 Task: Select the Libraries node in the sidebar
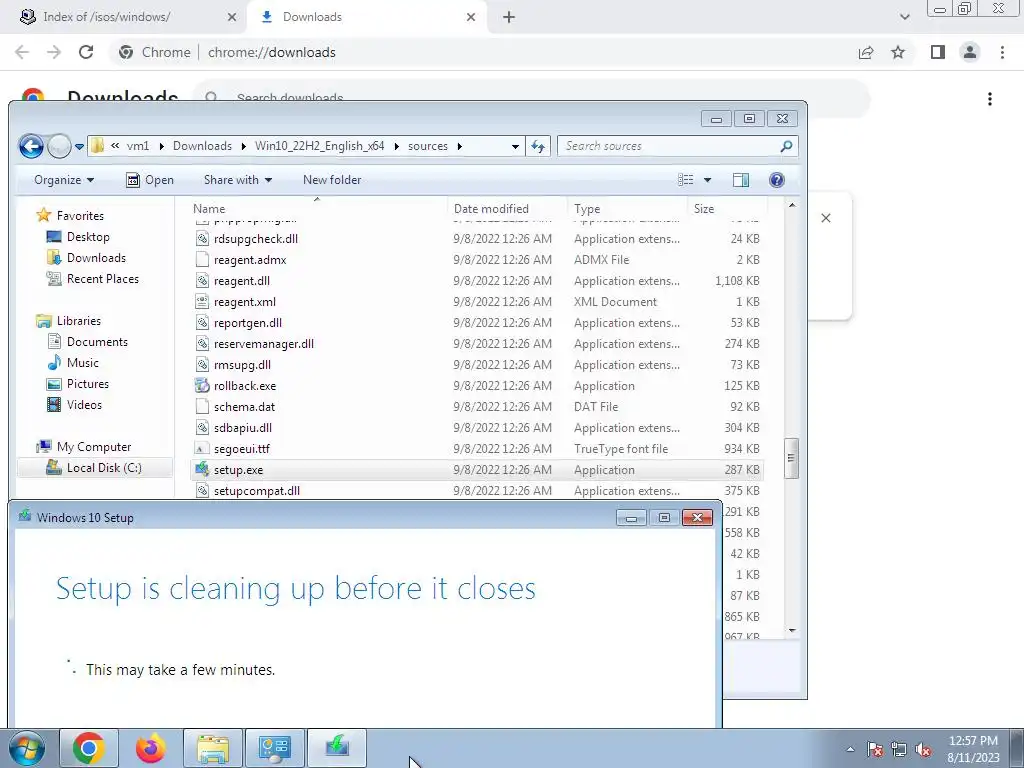pos(69,321)
